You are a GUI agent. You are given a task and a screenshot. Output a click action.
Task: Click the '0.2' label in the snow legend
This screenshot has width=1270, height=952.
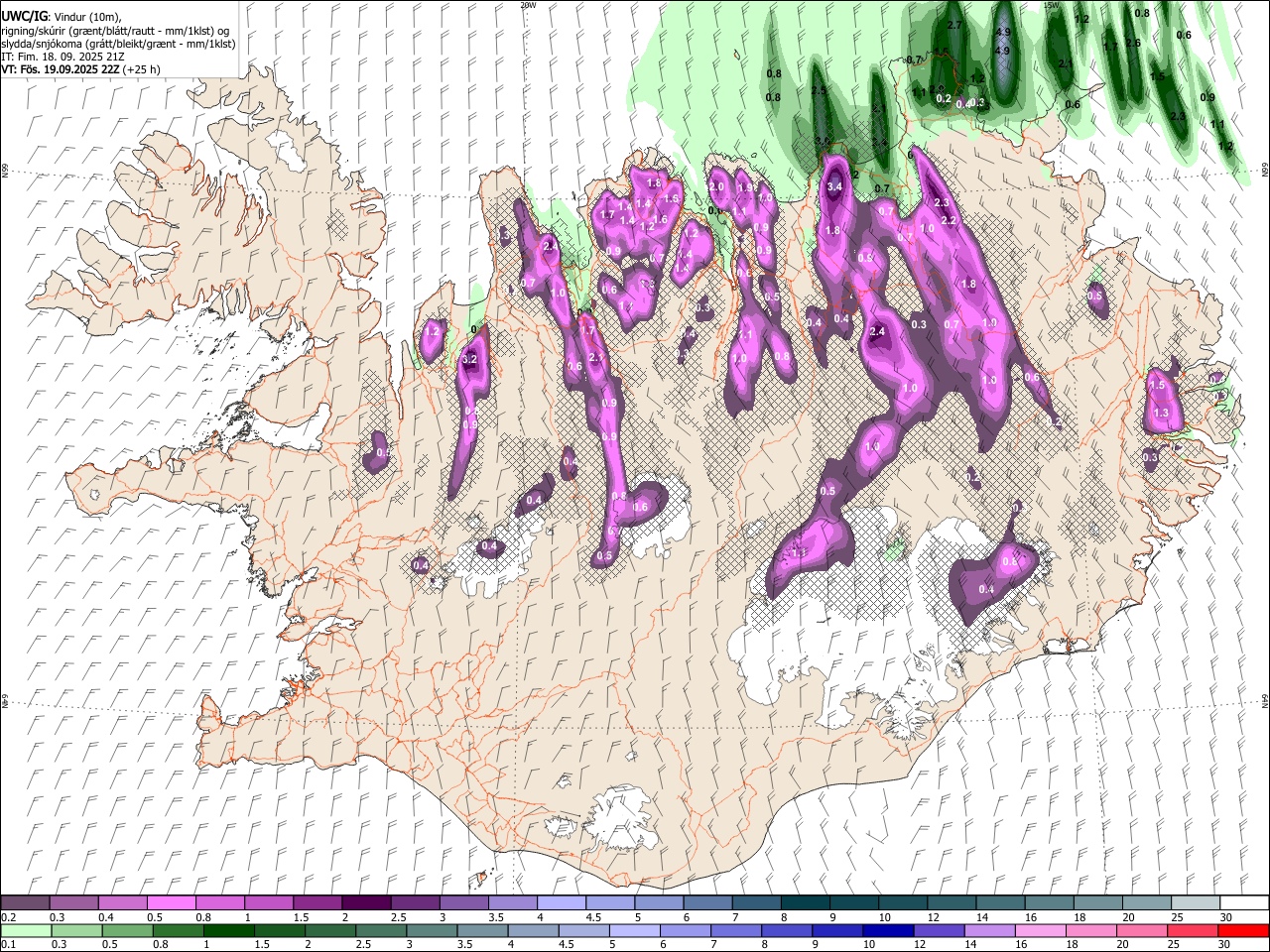point(8,917)
